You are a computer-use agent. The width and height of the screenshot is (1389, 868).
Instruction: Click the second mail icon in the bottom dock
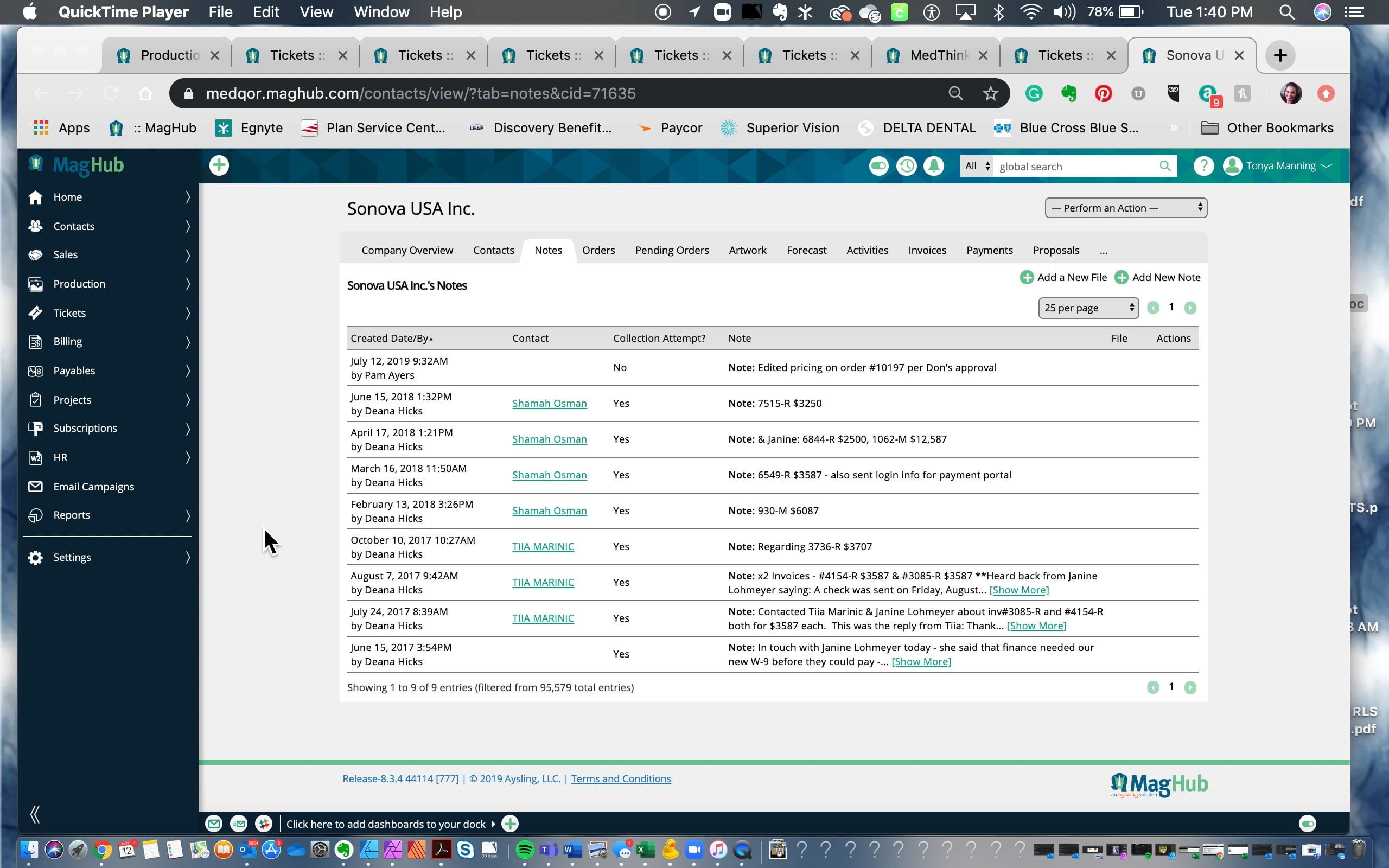[239, 825]
